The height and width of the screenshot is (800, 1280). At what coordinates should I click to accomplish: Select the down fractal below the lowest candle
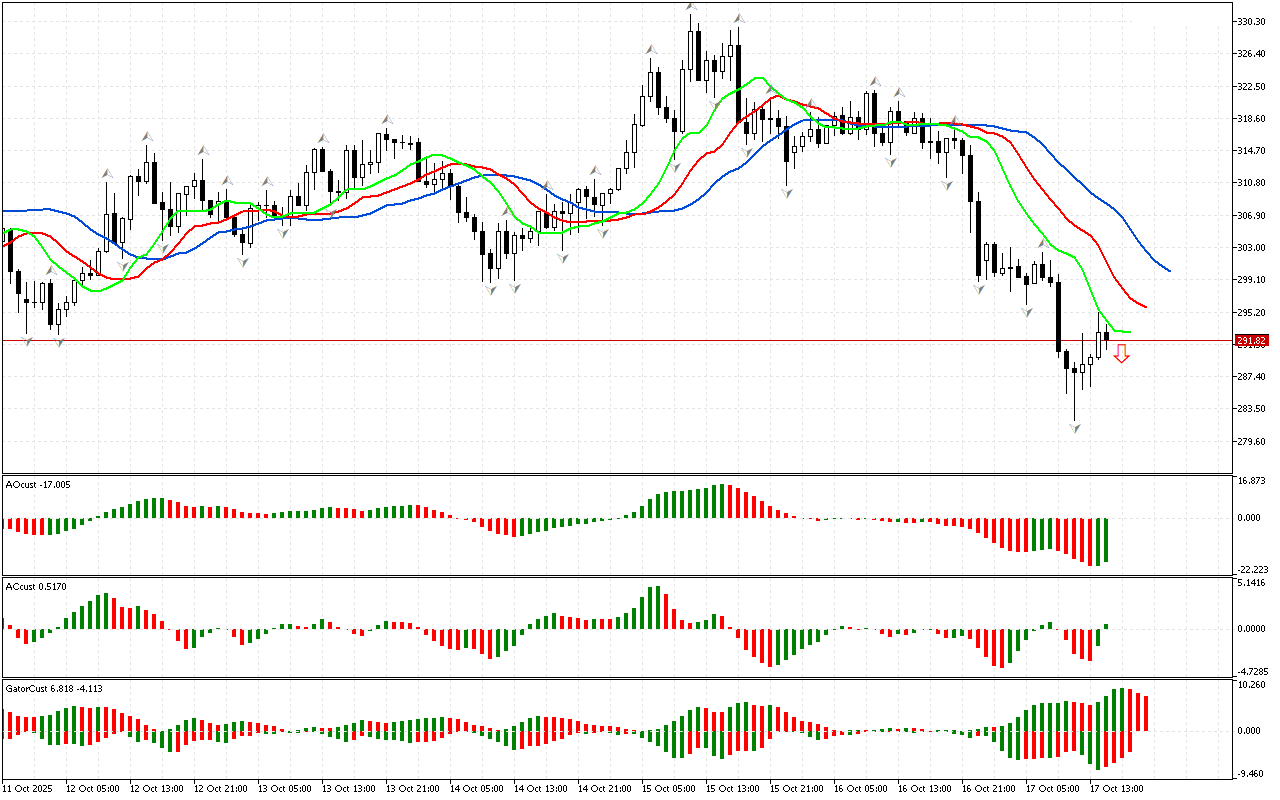pyautogui.click(x=1075, y=428)
